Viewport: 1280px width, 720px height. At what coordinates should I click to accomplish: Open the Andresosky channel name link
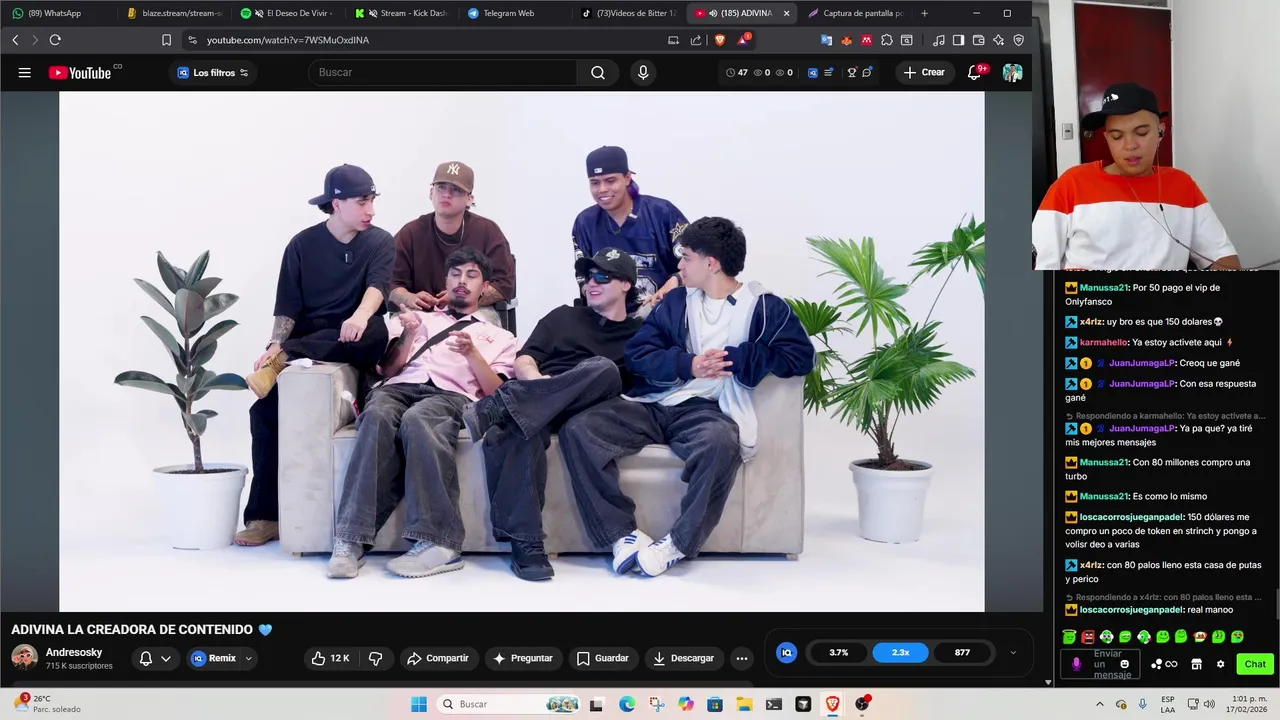click(74, 652)
